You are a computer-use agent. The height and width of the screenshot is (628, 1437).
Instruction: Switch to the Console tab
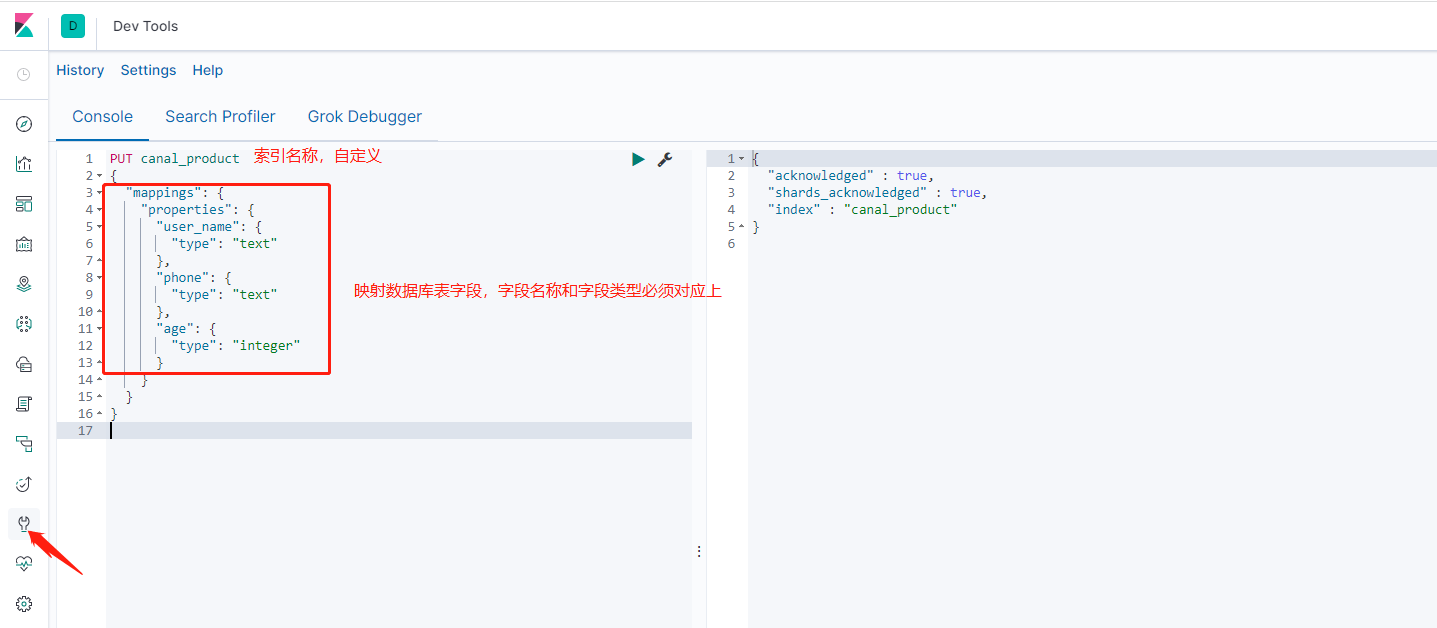click(102, 117)
